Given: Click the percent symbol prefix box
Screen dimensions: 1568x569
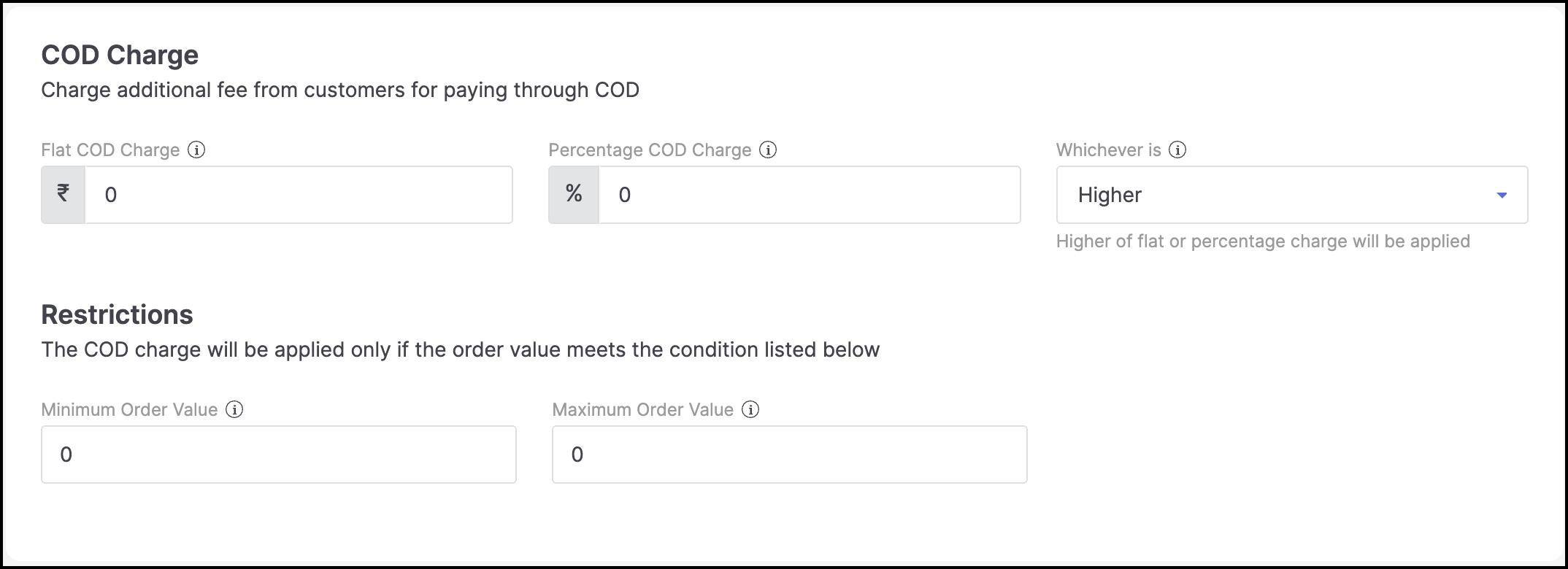Looking at the screenshot, I should coord(574,195).
